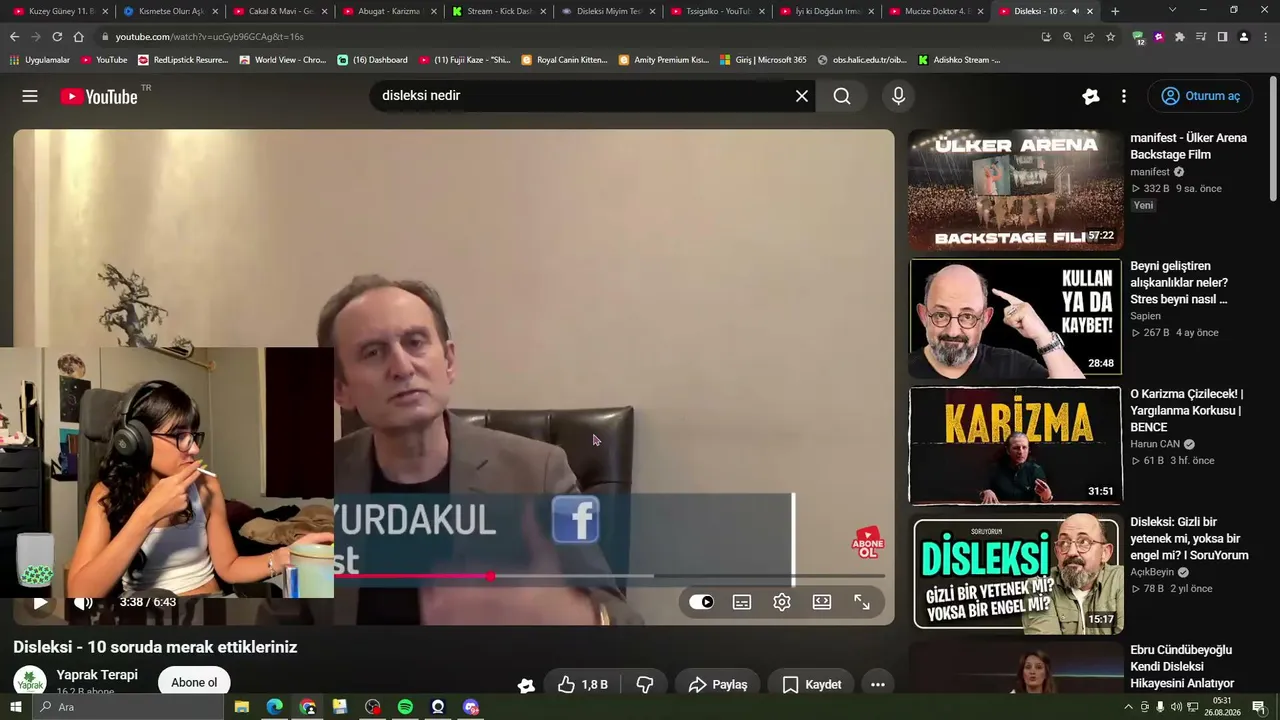Click the YouTube search magnifier button
1280x720 pixels.
pos(842,96)
